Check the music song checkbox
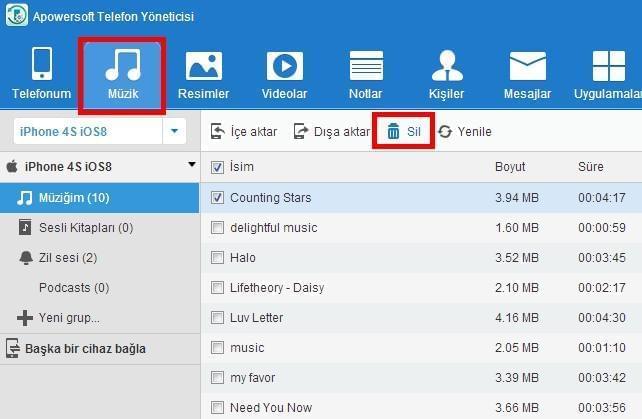Viewport: 642px width, 419px height. coord(217,348)
